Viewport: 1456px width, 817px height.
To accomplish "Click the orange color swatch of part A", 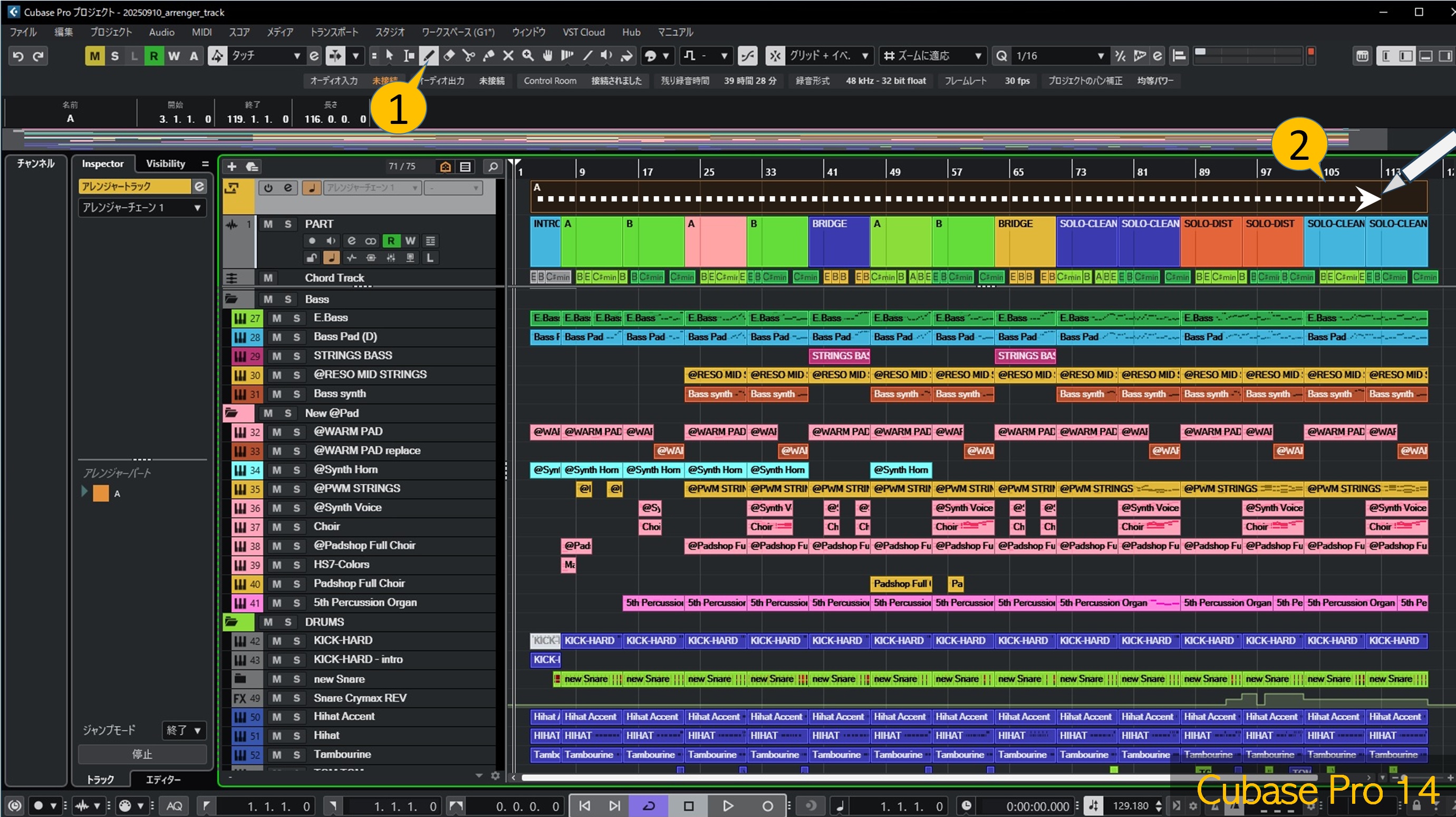I will (101, 493).
